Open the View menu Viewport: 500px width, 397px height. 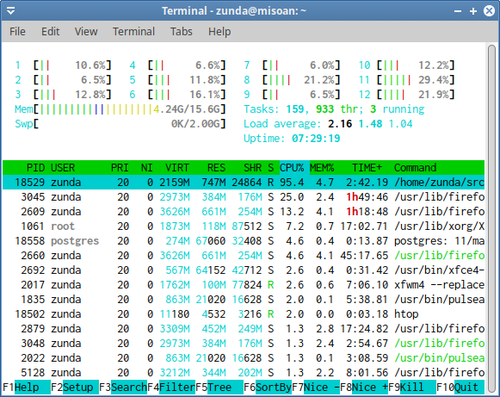pyautogui.click(x=86, y=32)
